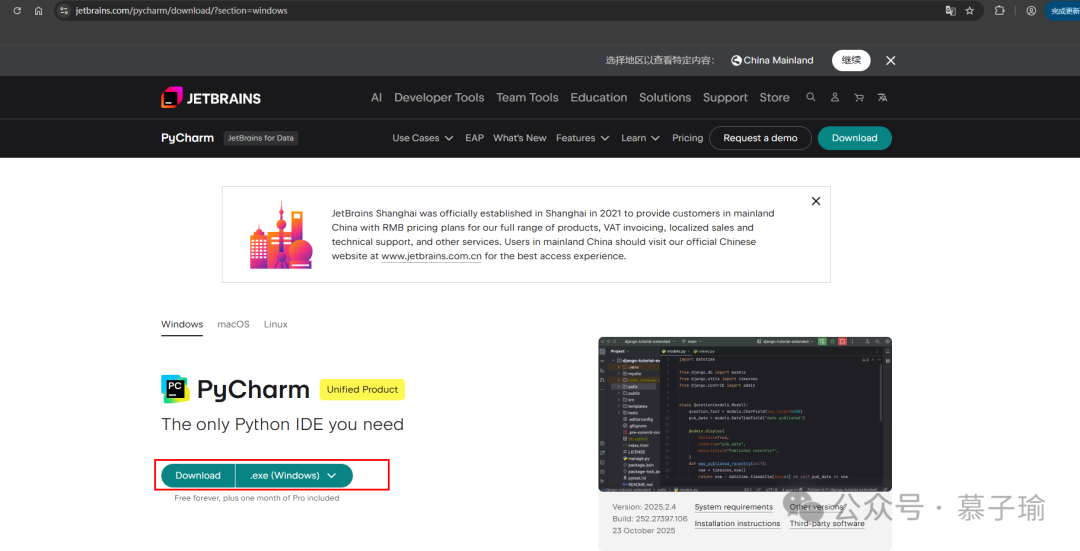Click the main teal Download button
Screen dimensions: 1080x551
[x=198, y=475]
